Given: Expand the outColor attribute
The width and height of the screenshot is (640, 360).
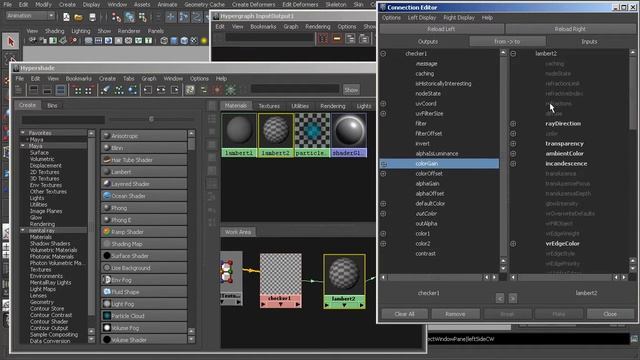Looking at the screenshot, I should pos(383,213).
